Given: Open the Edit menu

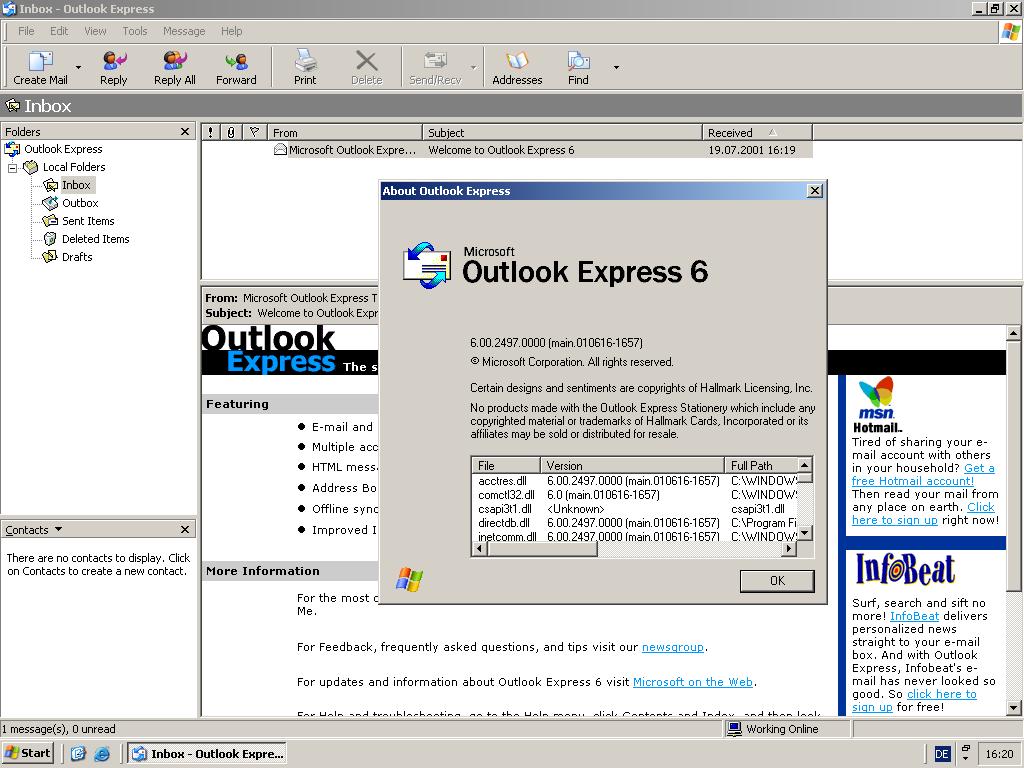Looking at the screenshot, I should pyautogui.click(x=59, y=31).
